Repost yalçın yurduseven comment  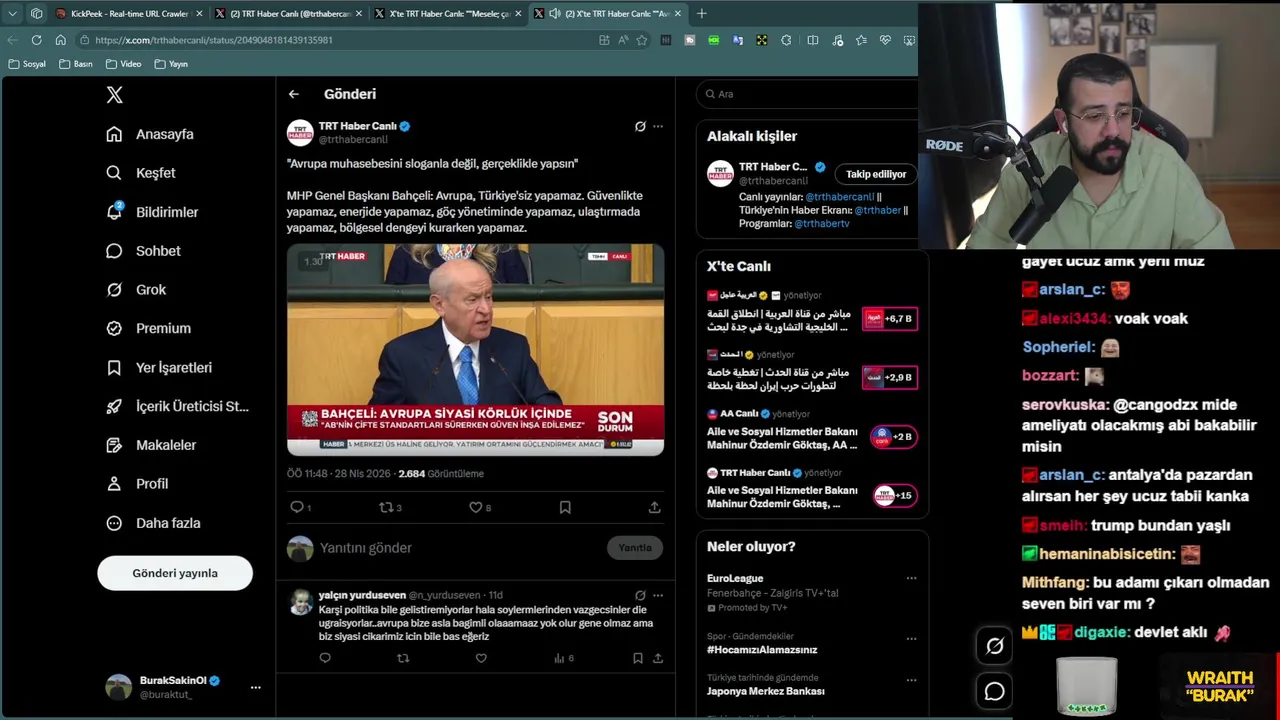tap(403, 658)
